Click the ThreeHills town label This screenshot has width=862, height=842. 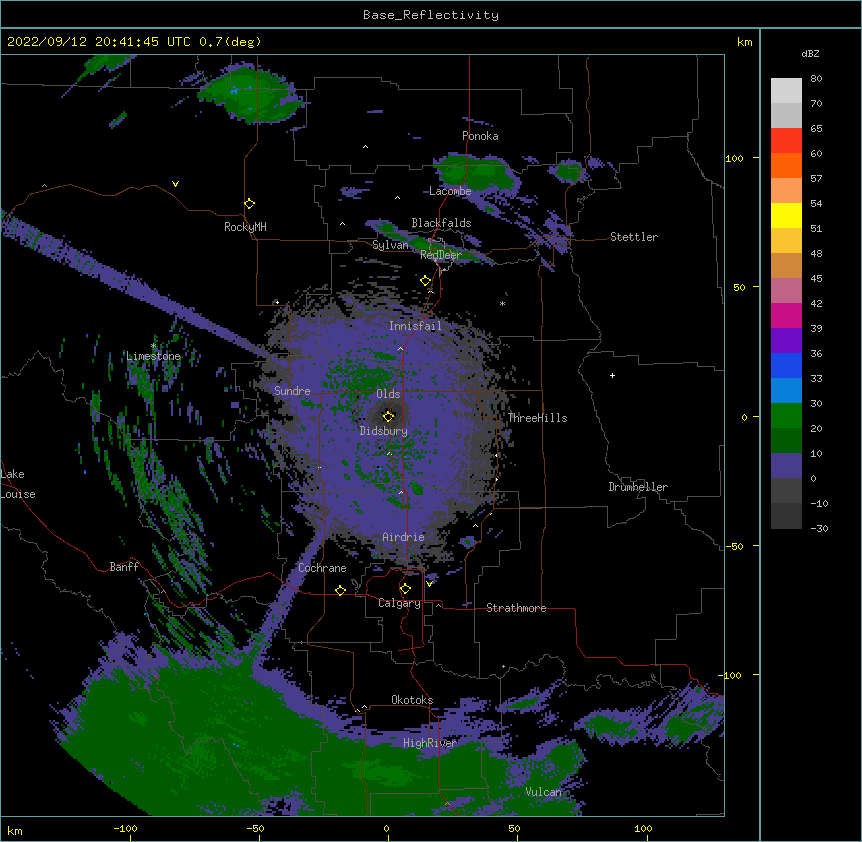click(537, 418)
